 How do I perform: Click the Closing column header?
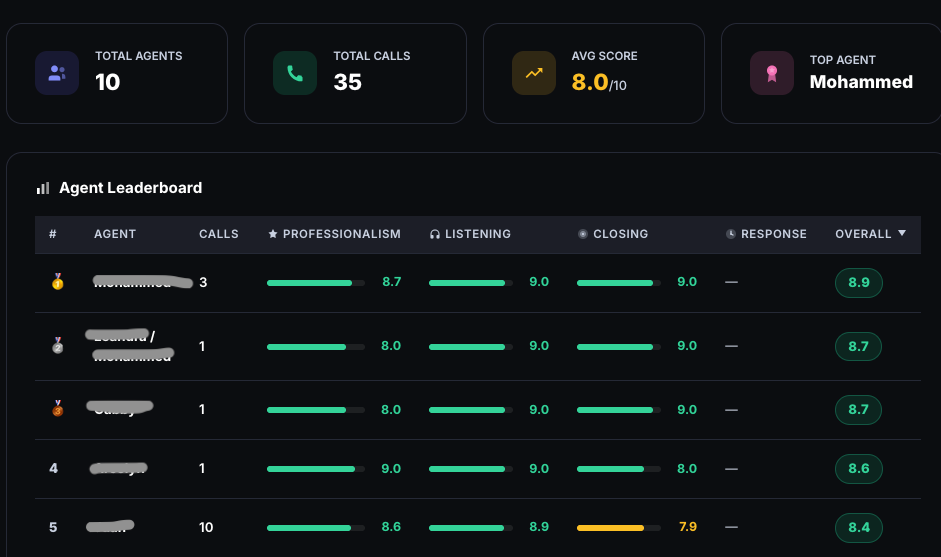620,234
